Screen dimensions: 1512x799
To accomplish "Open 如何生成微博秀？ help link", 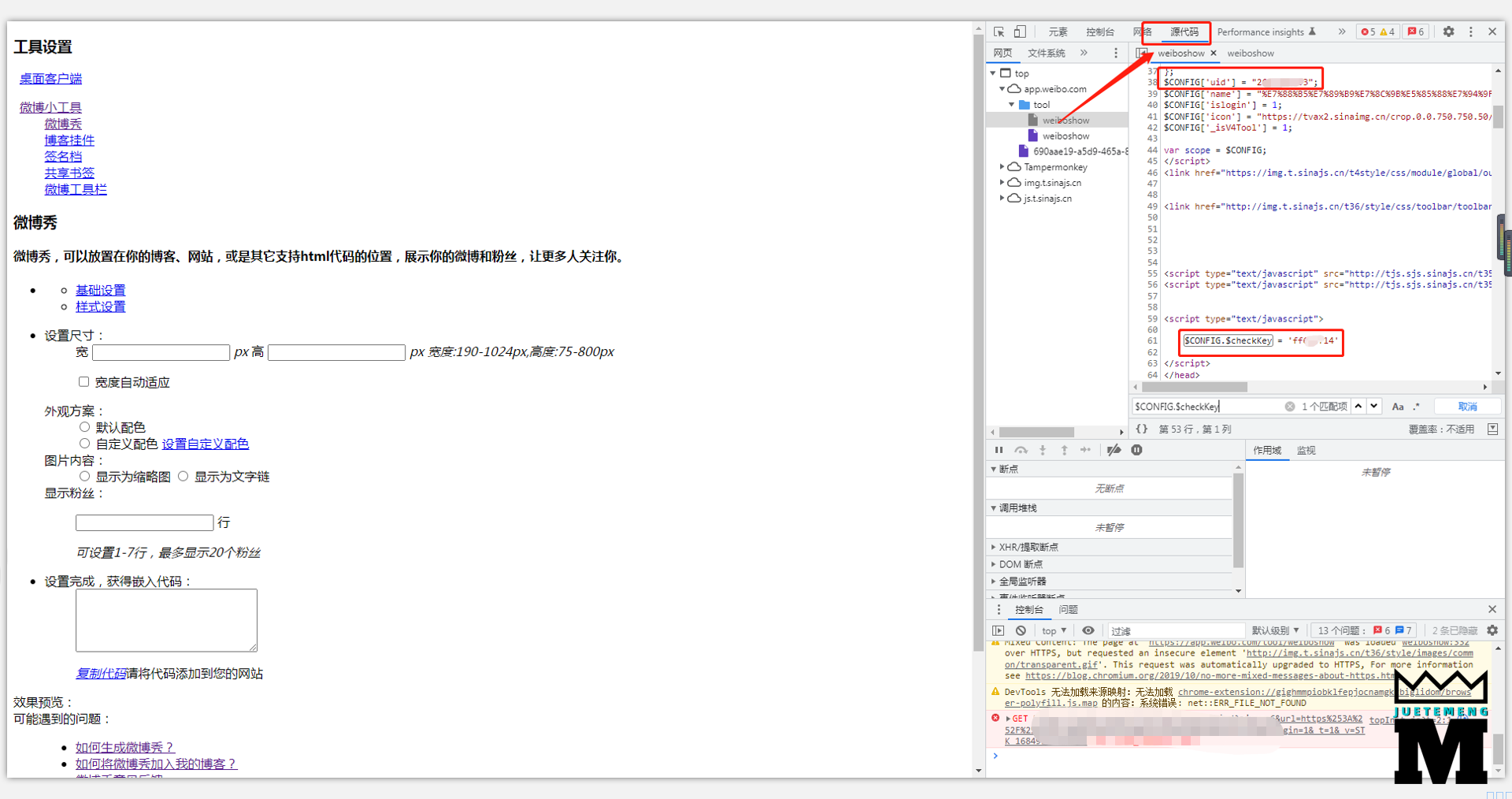I will tap(124, 747).
